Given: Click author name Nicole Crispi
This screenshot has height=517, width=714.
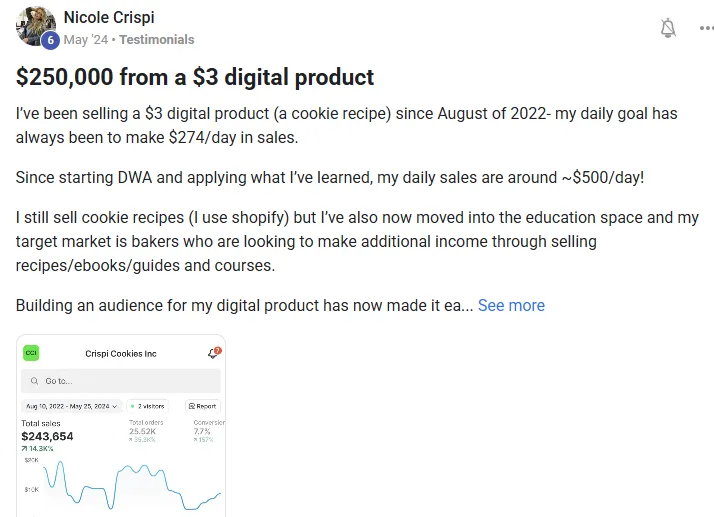Looking at the screenshot, I should [109, 18].
